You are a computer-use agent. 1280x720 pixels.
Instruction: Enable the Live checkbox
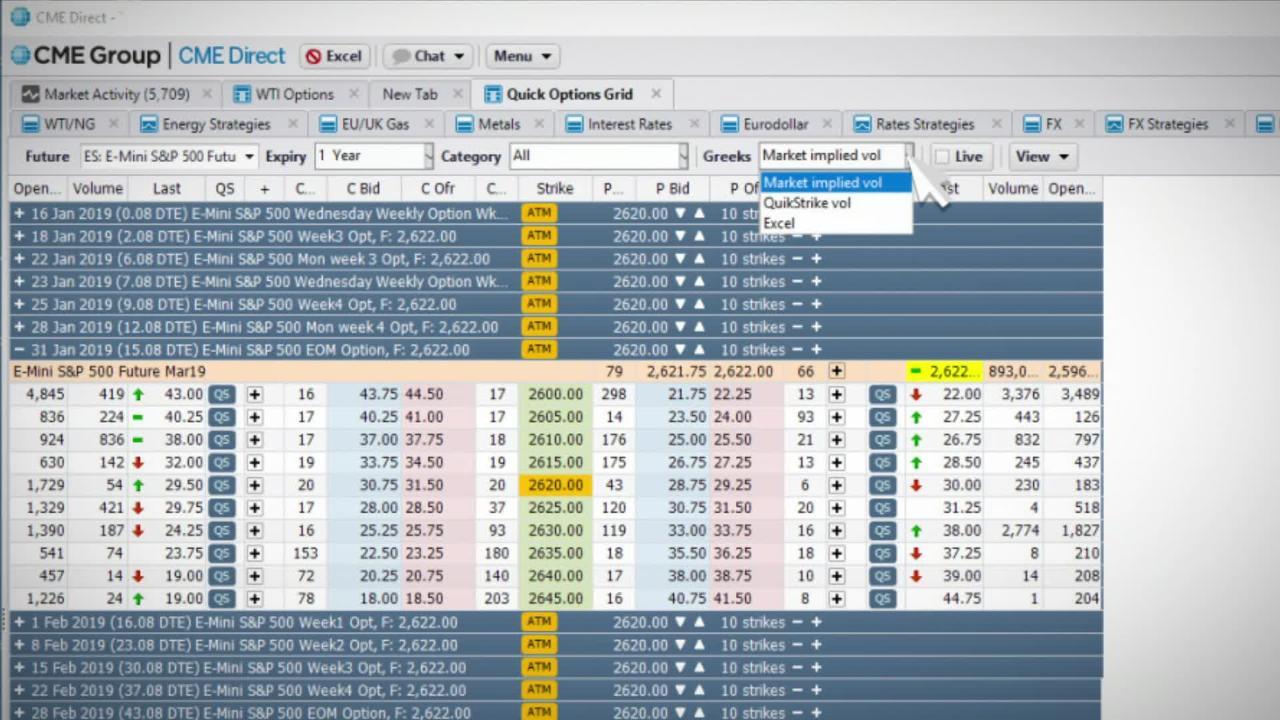942,156
